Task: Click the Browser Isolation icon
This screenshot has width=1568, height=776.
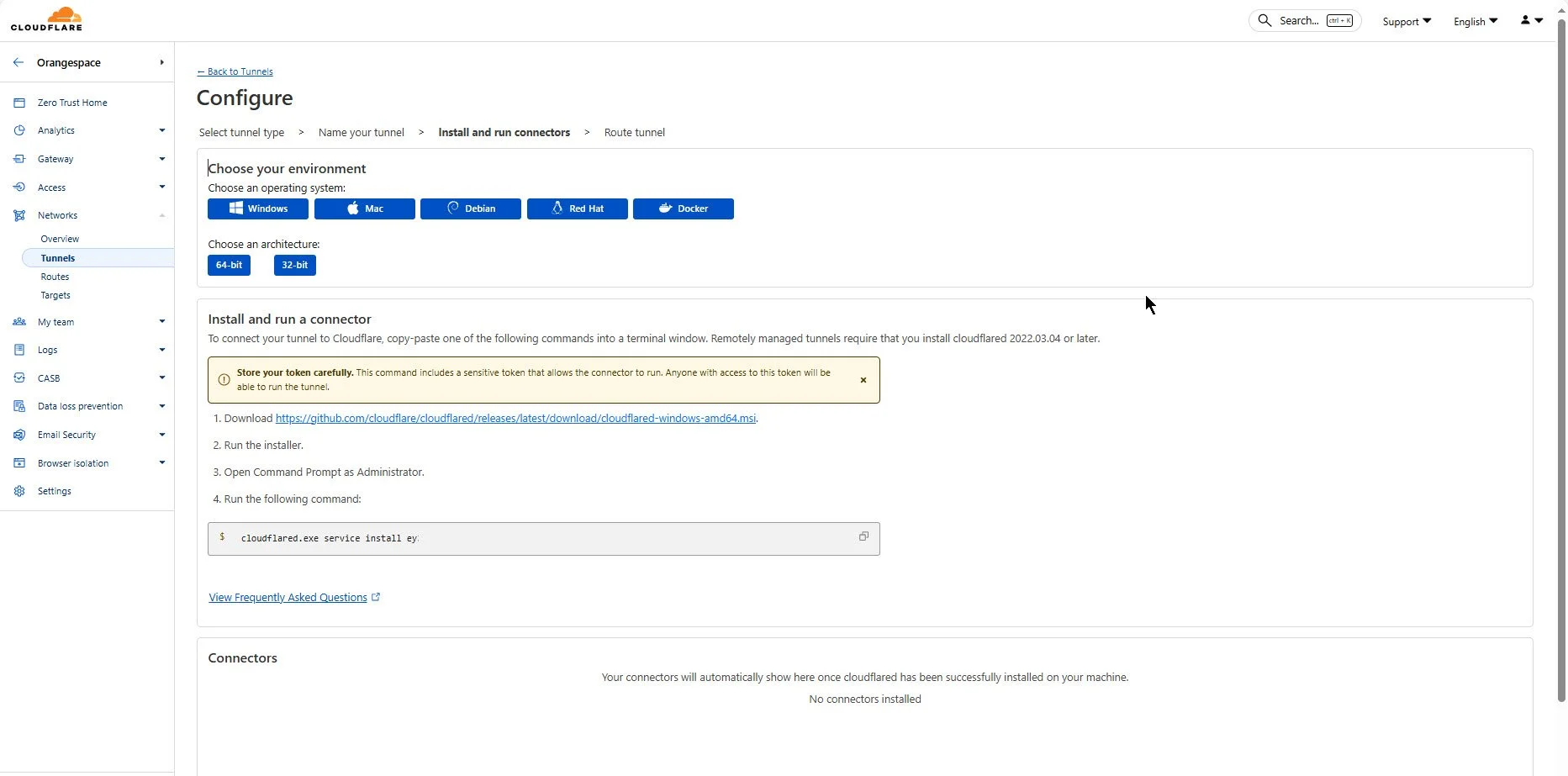Action: [x=19, y=463]
